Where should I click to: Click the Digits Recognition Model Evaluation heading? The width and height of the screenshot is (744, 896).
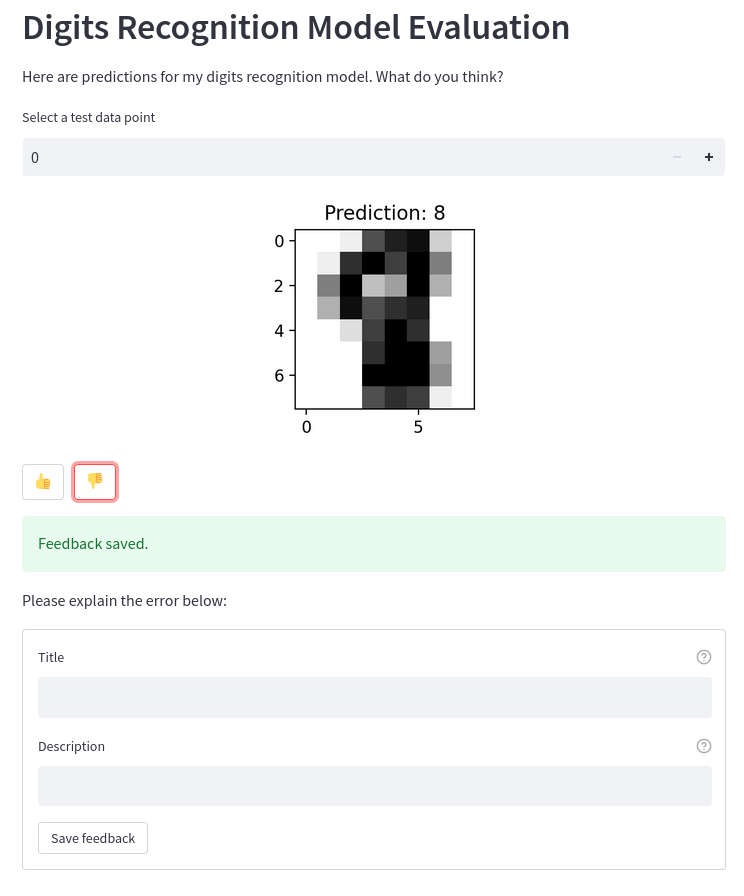pos(296,28)
